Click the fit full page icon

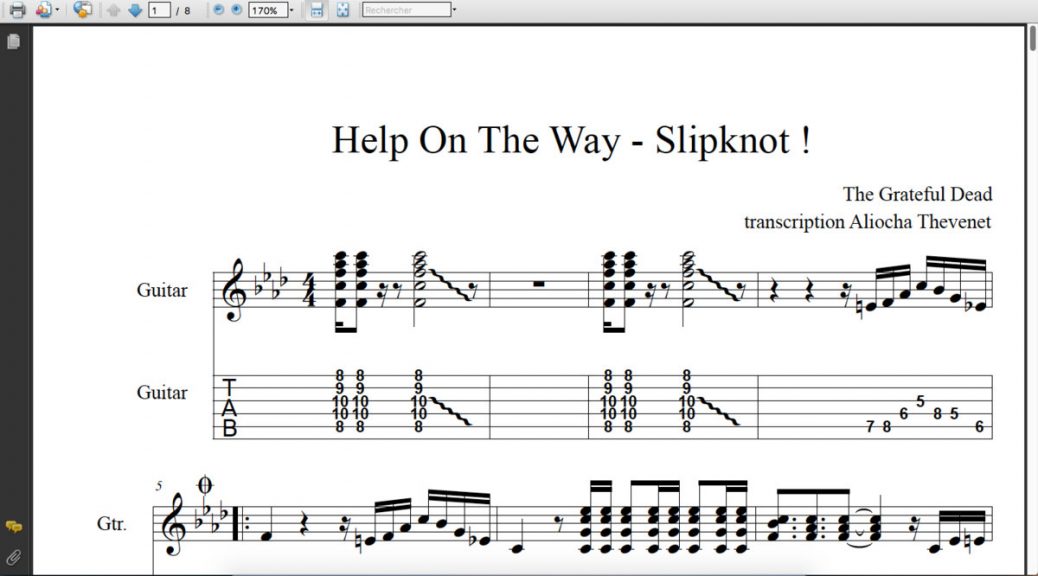point(342,10)
